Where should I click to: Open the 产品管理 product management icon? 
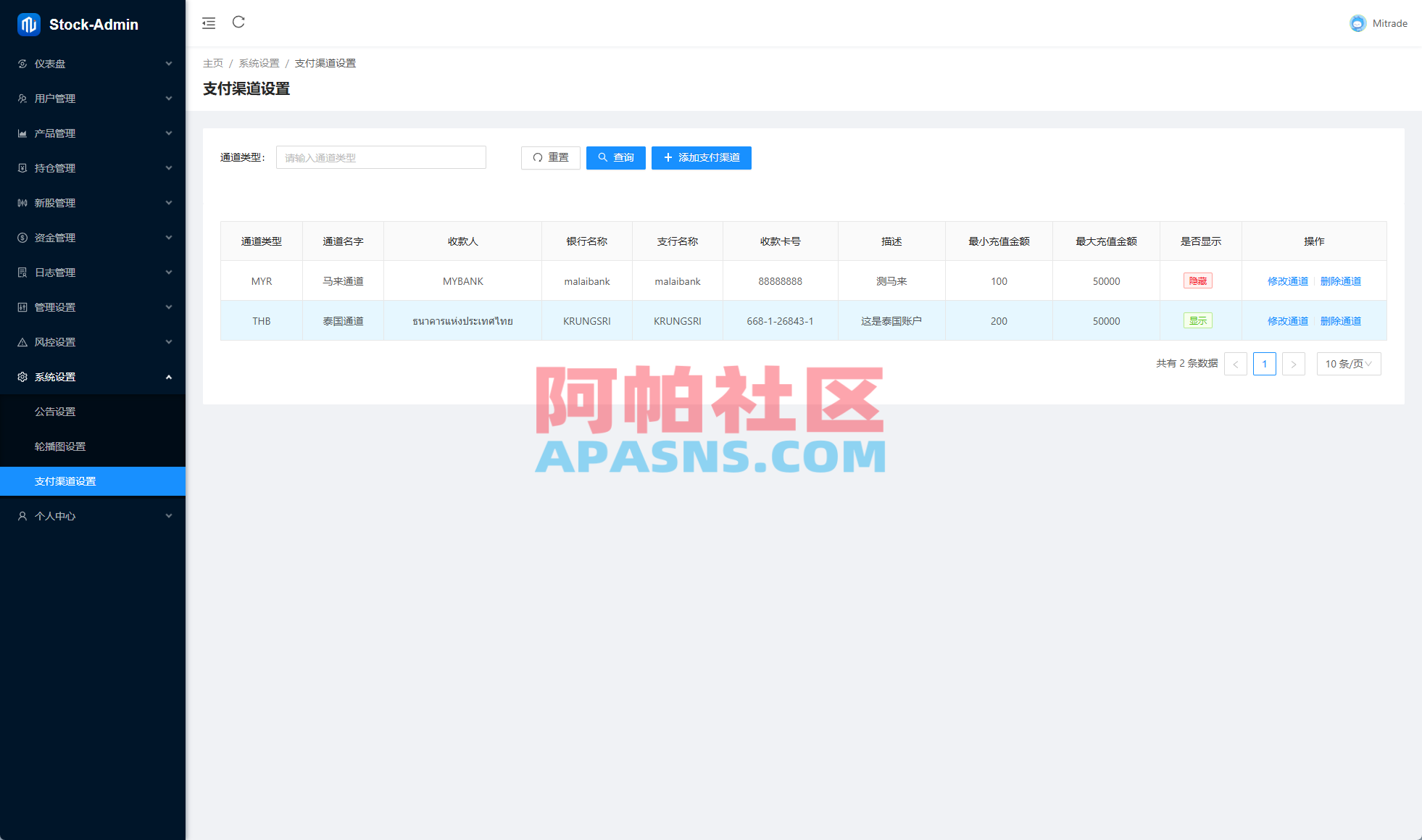[x=22, y=133]
